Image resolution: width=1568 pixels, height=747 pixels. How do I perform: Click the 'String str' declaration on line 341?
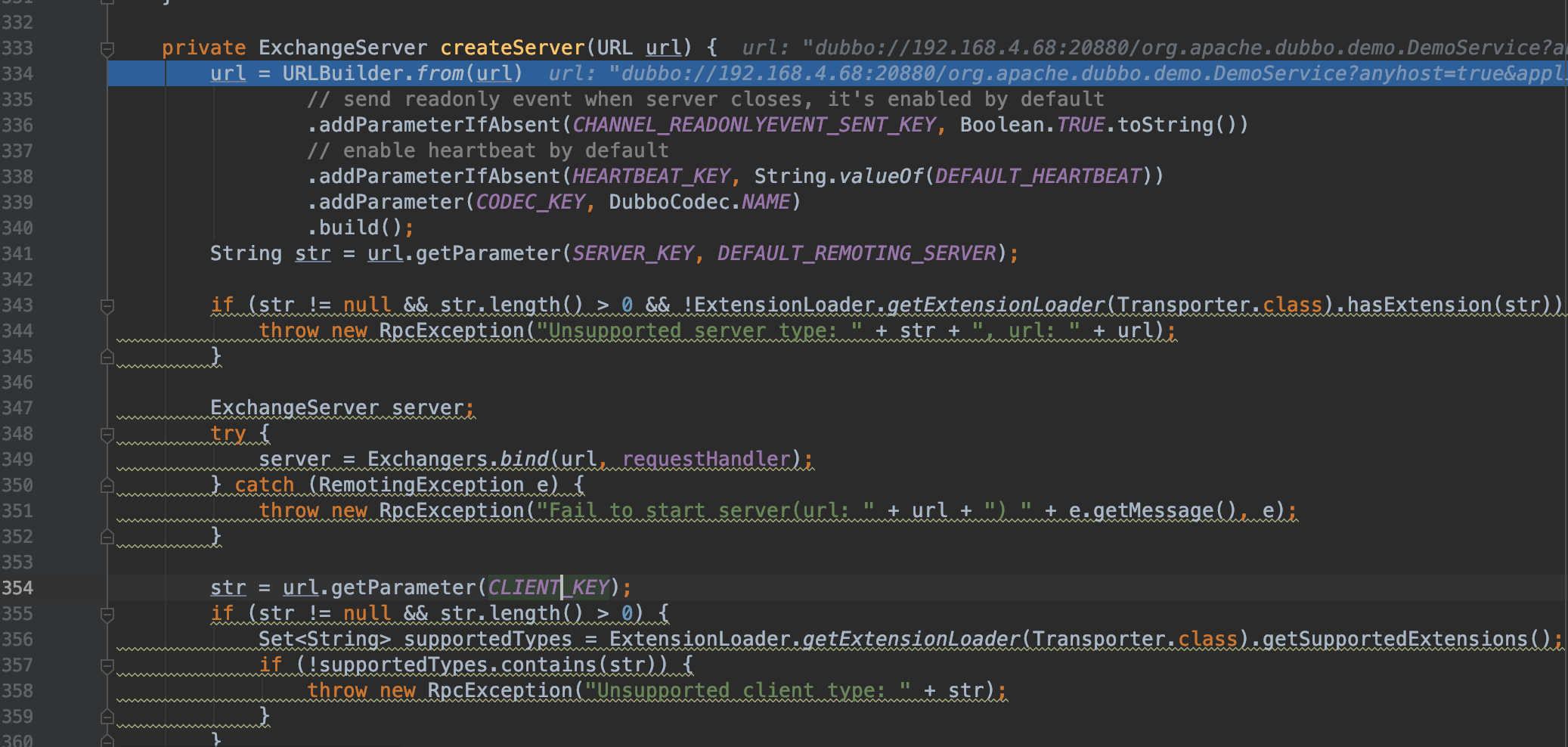point(270,253)
